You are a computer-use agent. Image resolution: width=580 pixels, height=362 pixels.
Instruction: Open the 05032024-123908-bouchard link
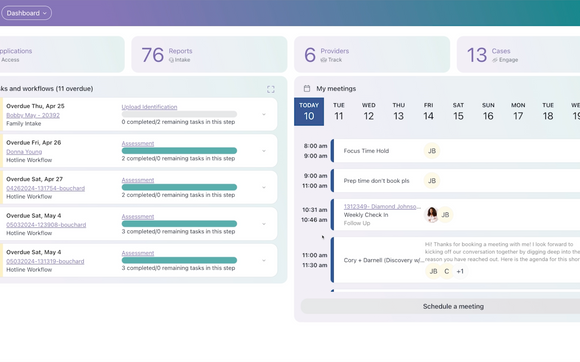(x=46, y=225)
